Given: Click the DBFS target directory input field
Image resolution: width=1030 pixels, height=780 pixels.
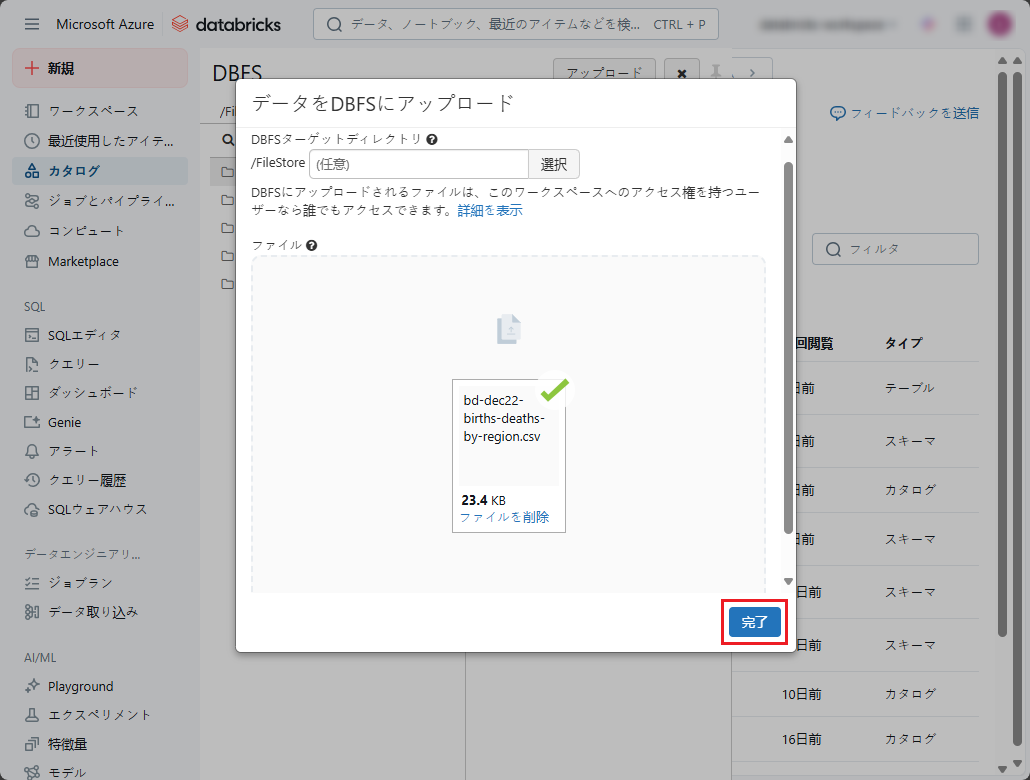Looking at the screenshot, I should click(x=418, y=164).
